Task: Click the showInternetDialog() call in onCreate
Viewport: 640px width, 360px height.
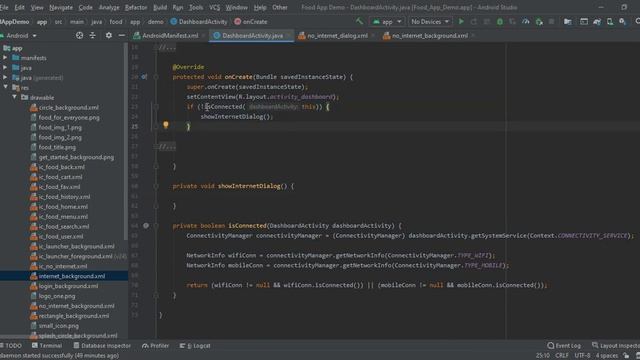Action: [235, 116]
